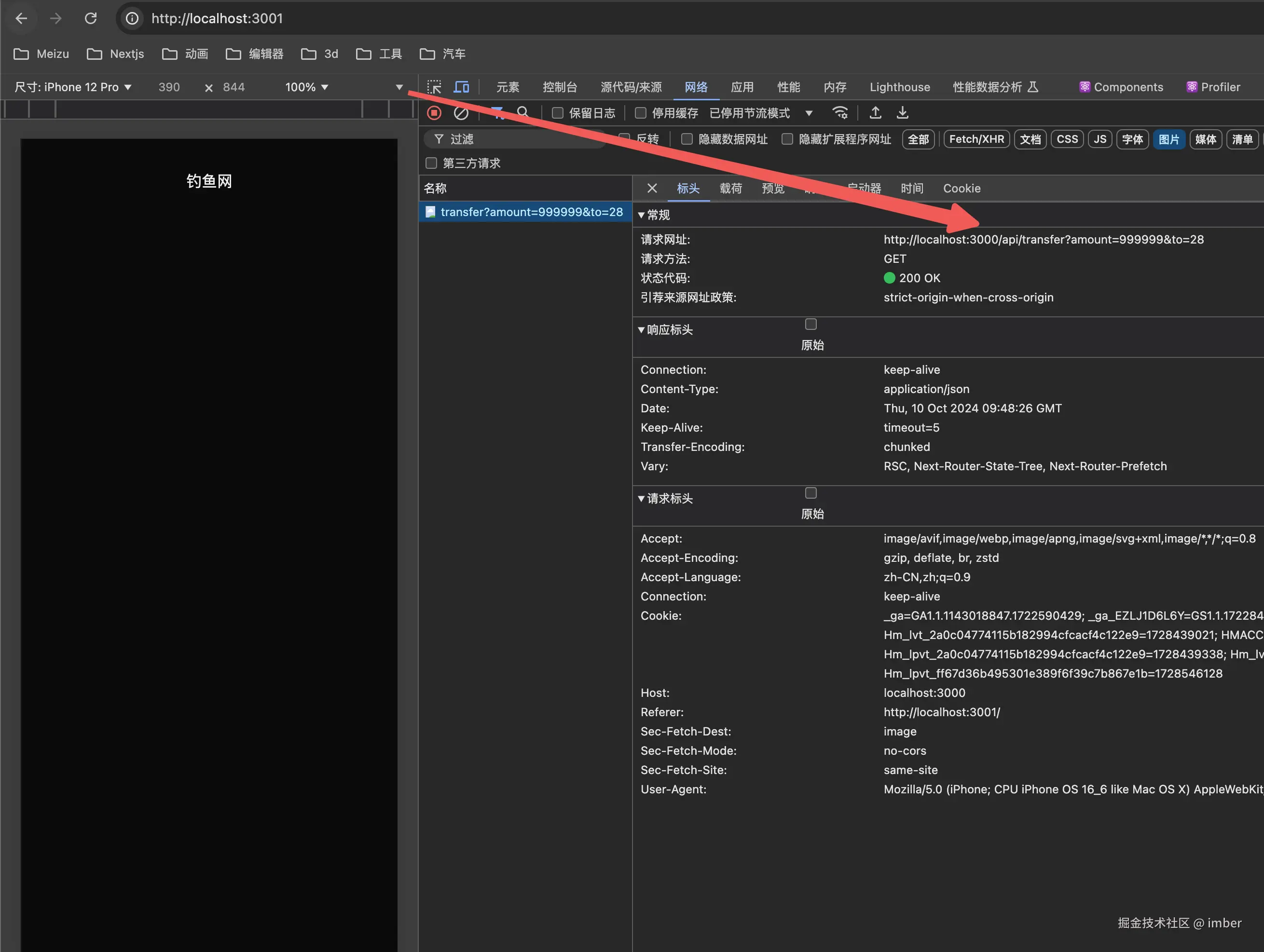Toggle device toolbar icon in DevTools
1264x952 pixels.
pyautogui.click(x=461, y=87)
